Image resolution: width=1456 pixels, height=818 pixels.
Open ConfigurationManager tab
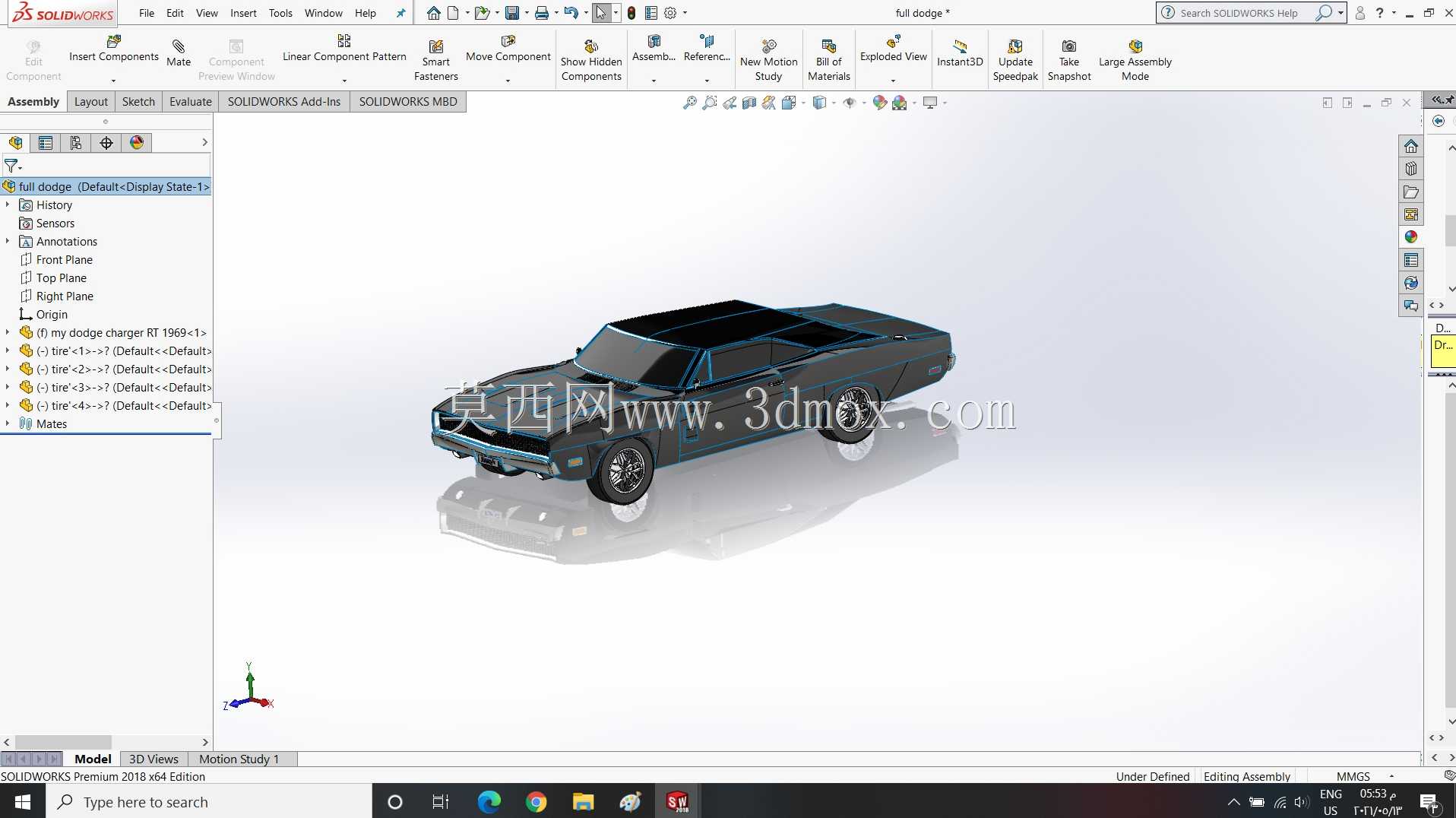coord(76,143)
